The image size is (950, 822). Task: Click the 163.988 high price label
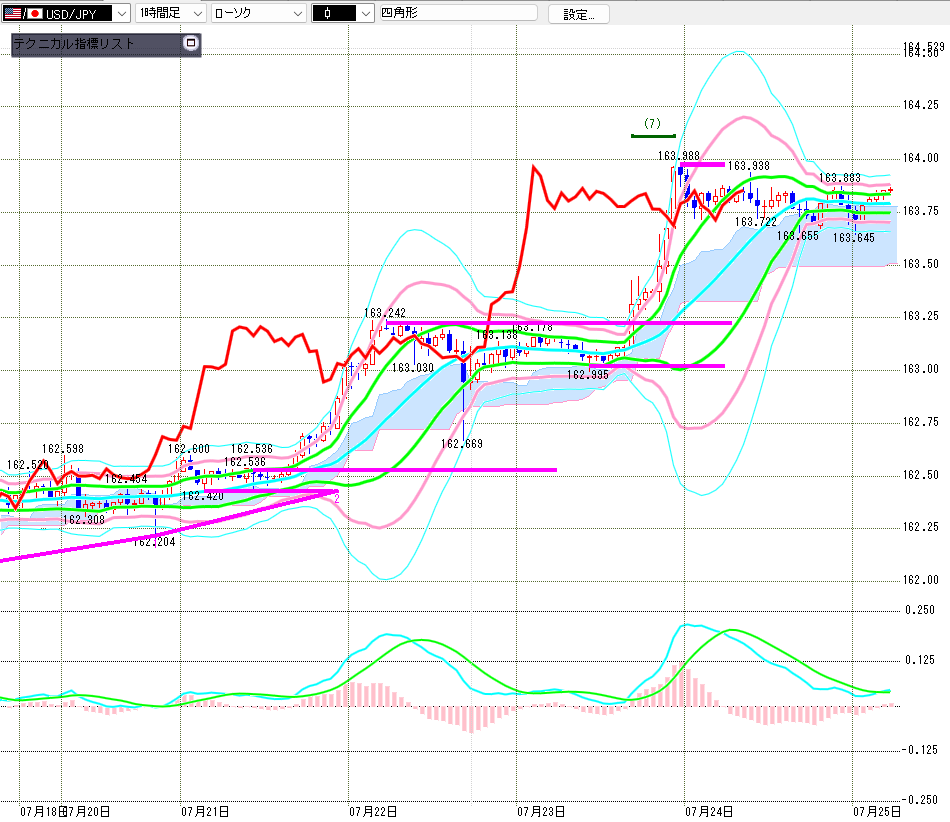pyautogui.click(x=679, y=156)
